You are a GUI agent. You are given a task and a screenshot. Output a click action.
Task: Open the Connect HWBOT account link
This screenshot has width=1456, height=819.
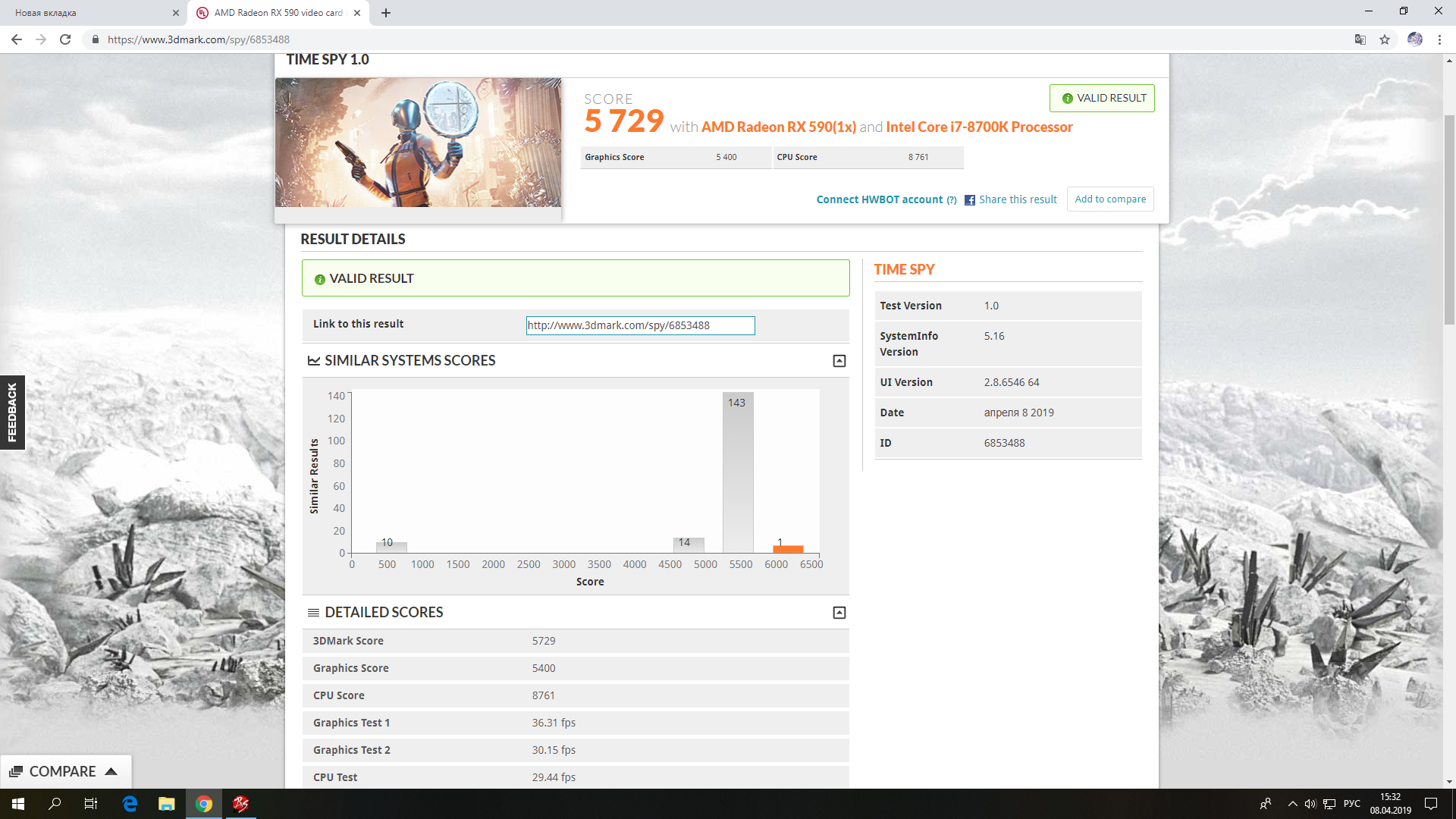pyautogui.click(x=879, y=199)
